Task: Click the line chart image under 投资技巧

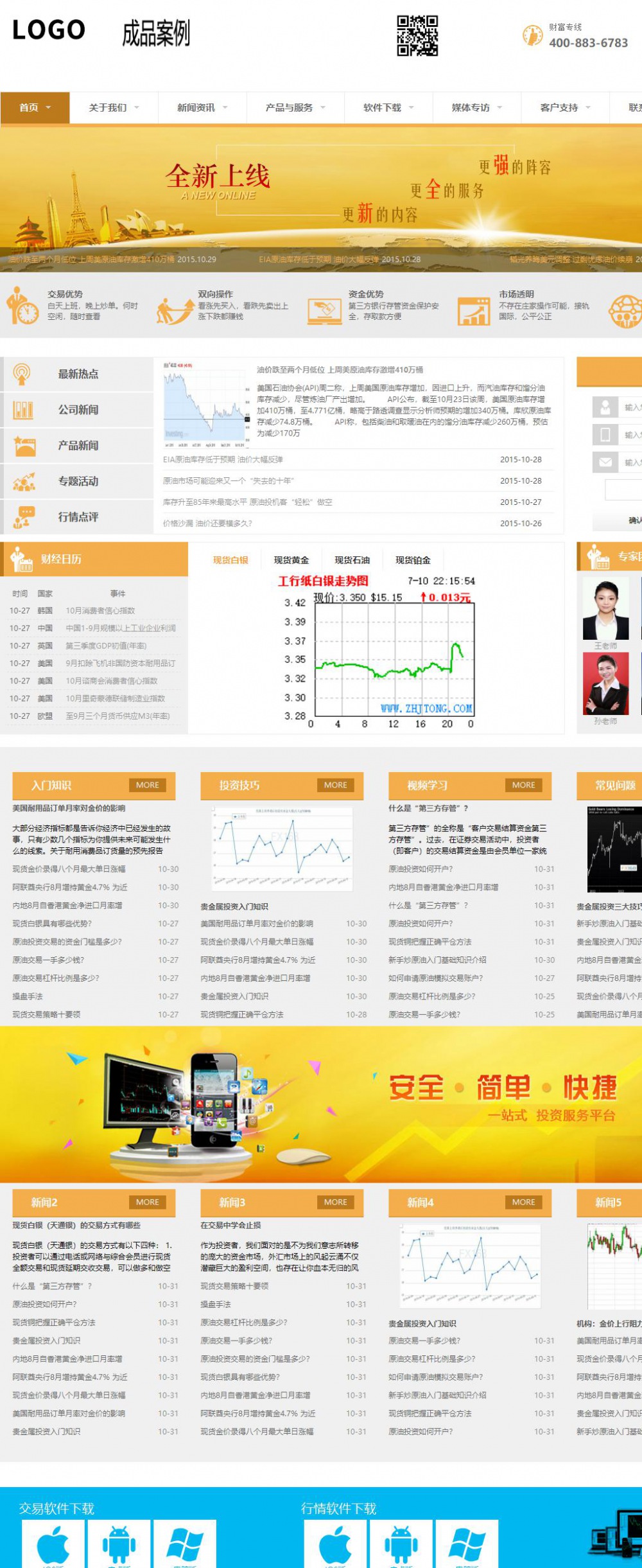Action: (282, 849)
